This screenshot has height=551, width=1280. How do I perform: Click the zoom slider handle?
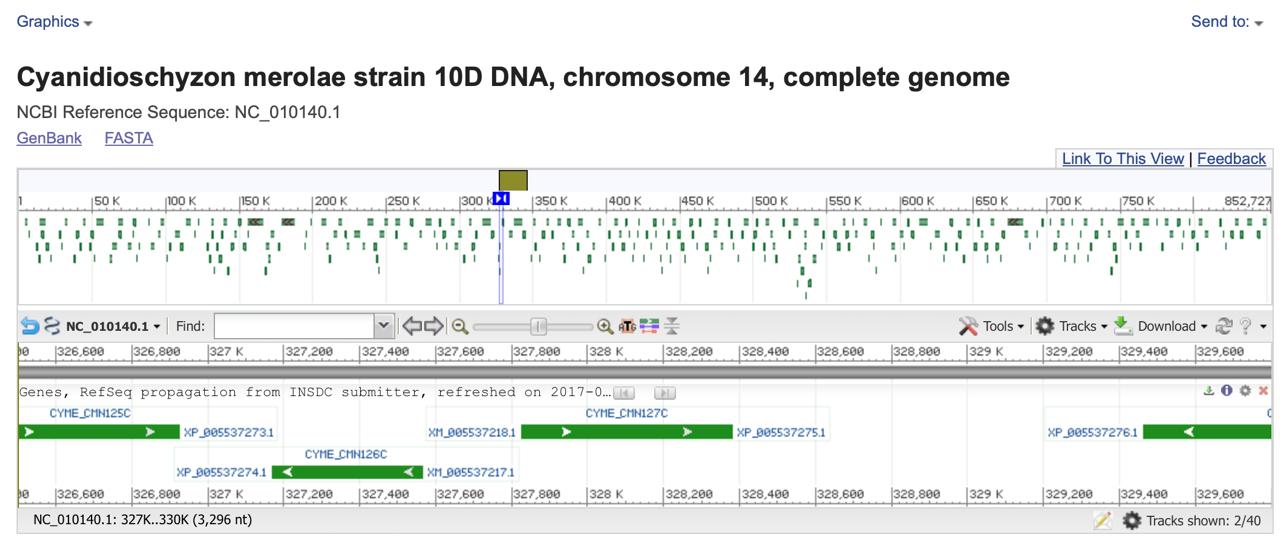(538, 326)
